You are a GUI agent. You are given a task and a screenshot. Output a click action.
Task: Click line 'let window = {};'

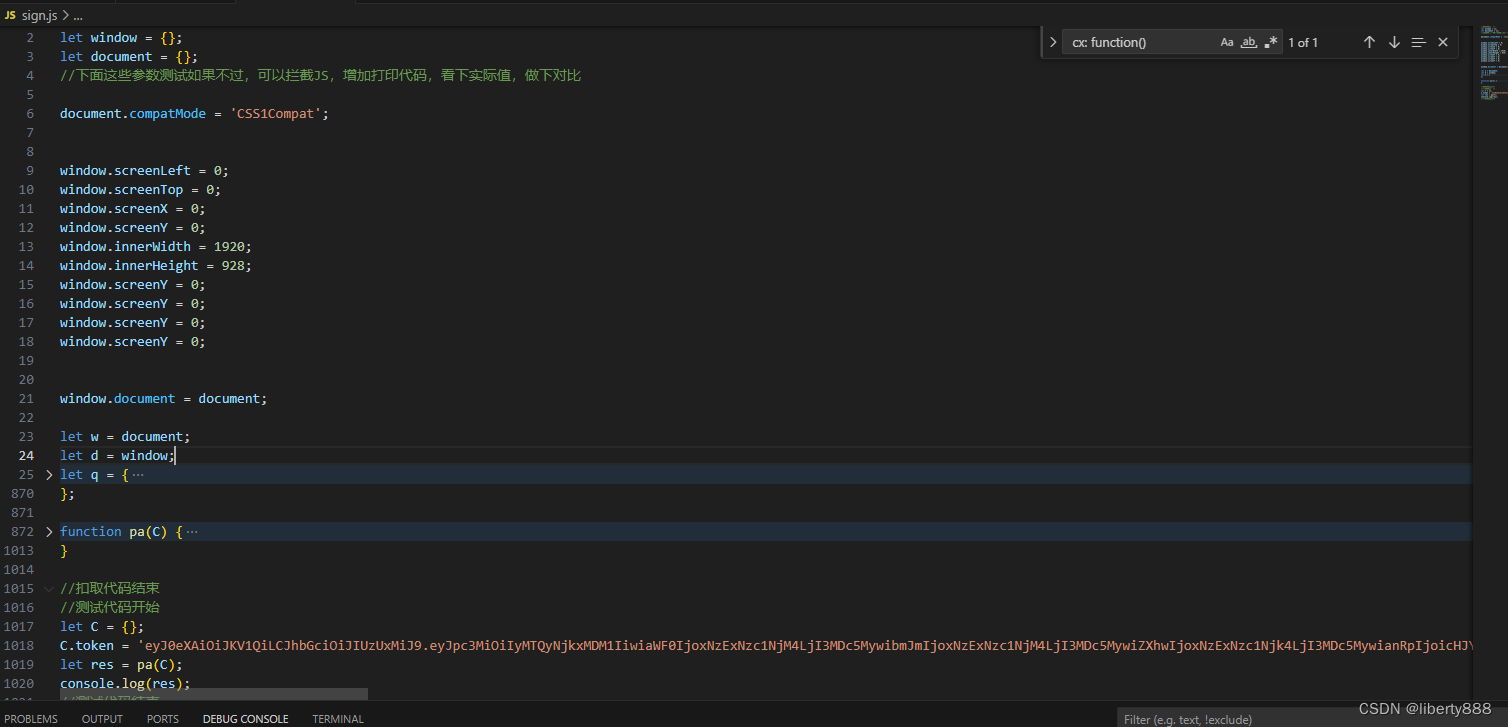121,38
